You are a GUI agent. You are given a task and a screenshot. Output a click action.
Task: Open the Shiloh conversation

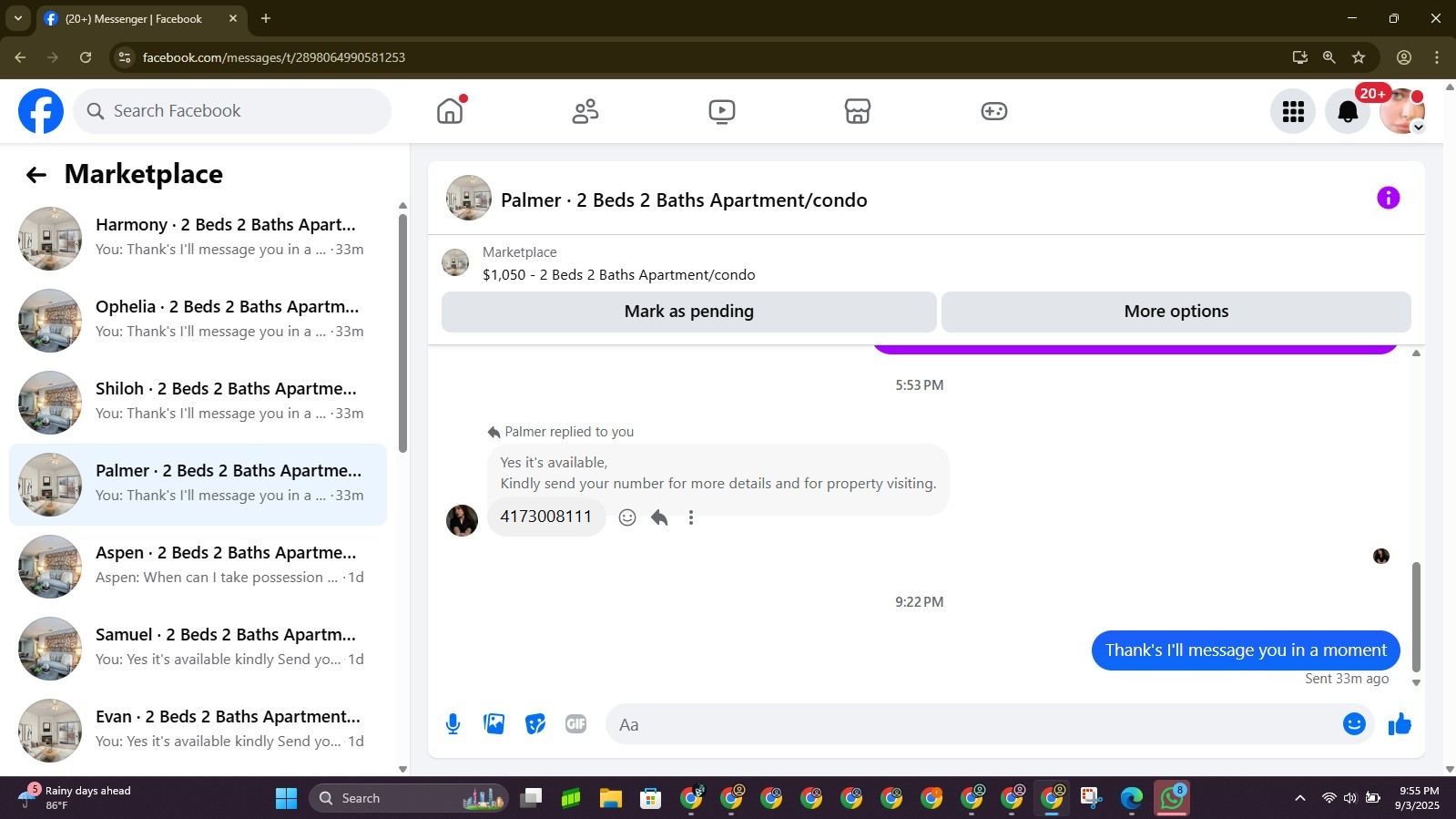198,403
